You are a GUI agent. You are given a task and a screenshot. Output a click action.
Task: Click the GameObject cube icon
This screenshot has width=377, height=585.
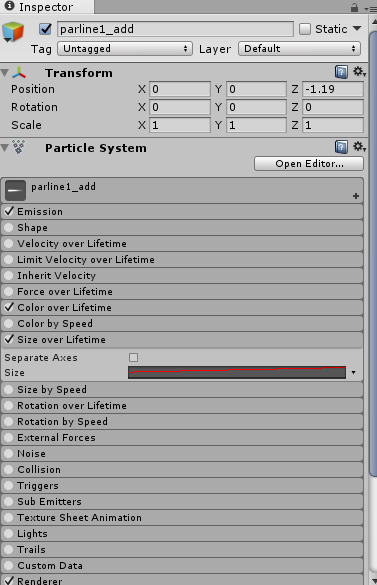pos(13,32)
